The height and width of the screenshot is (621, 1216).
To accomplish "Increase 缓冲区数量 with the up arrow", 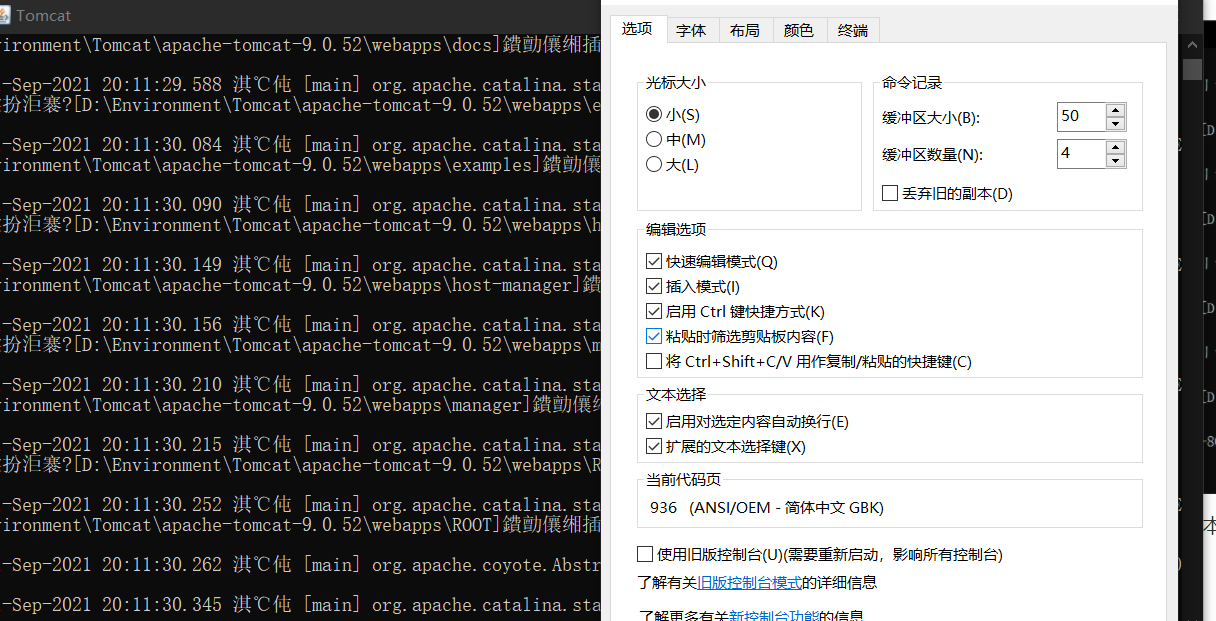I will [1116, 147].
